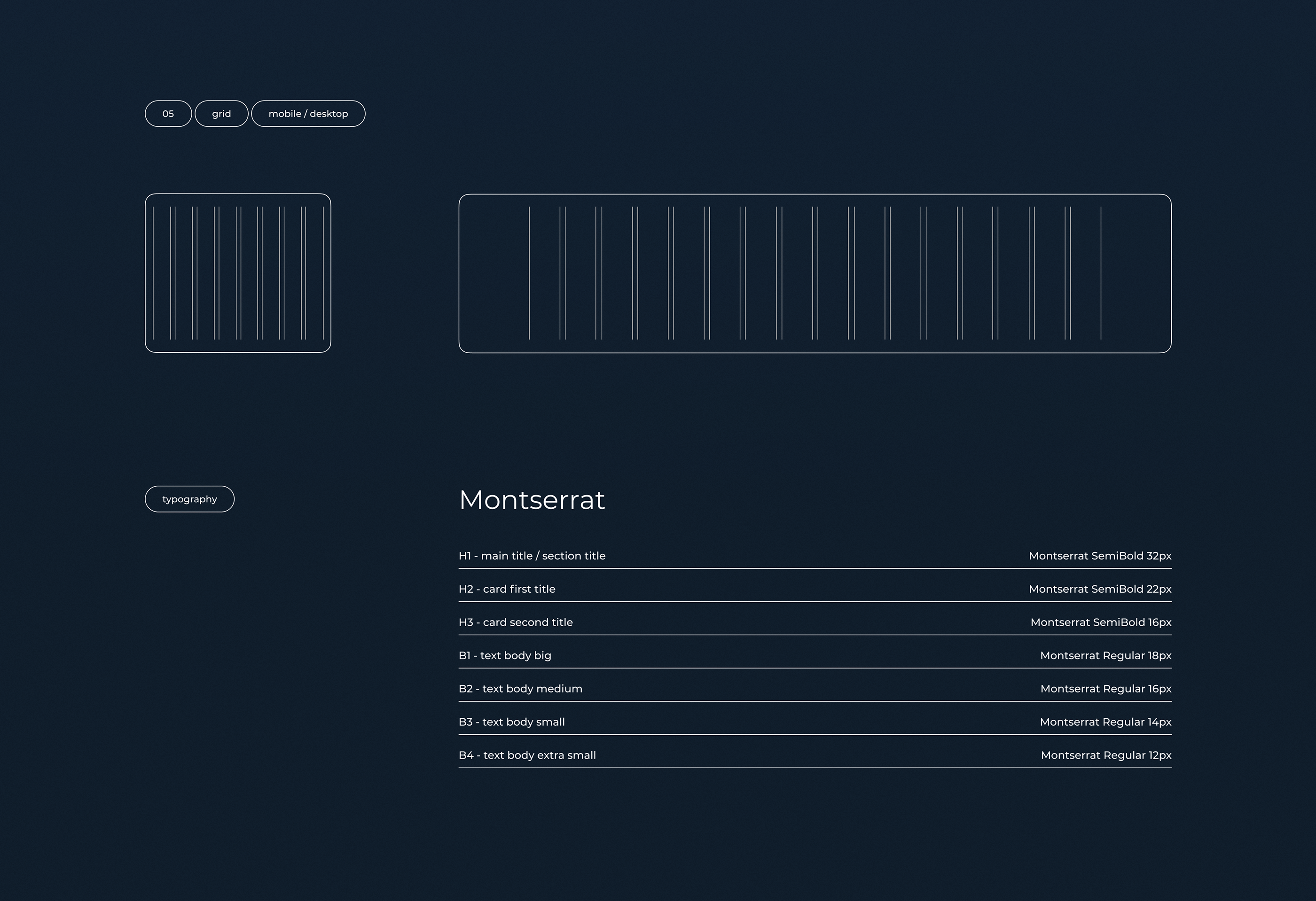1316x901 pixels.
Task: Click the large 'Montserrat' heading
Action: pyautogui.click(x=532, y=500)
